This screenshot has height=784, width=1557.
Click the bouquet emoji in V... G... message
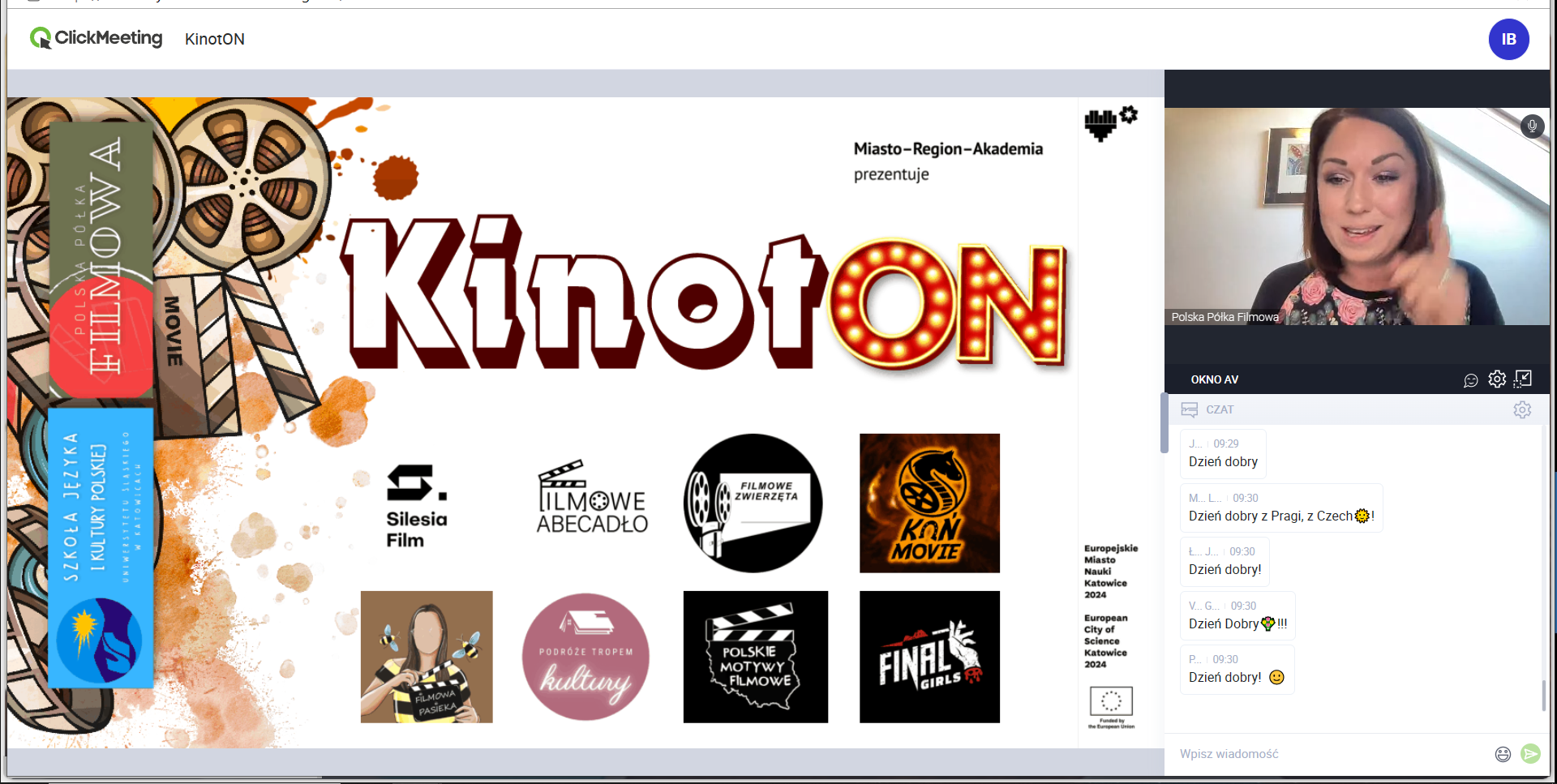(1267, 623)
